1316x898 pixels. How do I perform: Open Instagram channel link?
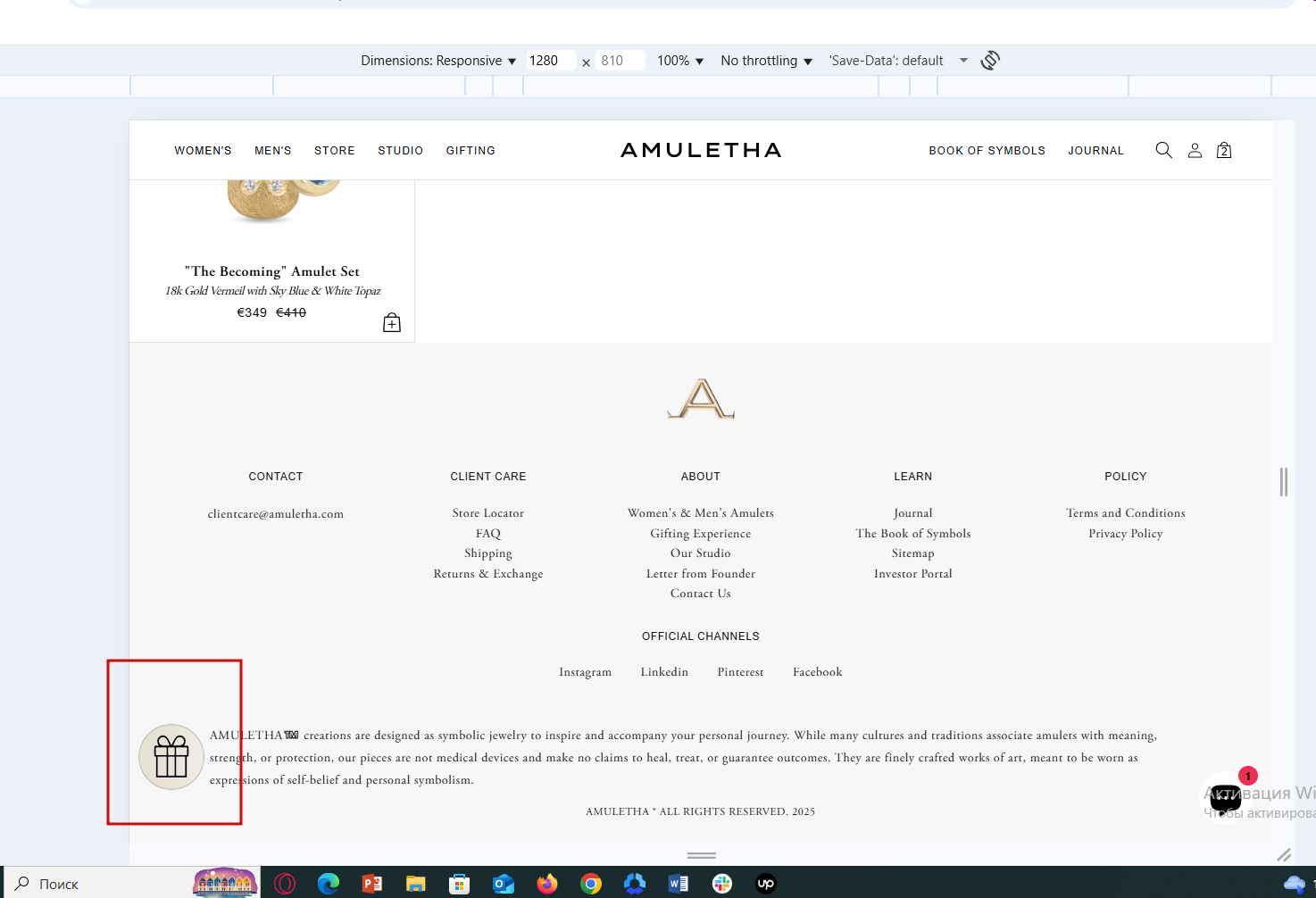point(586,672)
